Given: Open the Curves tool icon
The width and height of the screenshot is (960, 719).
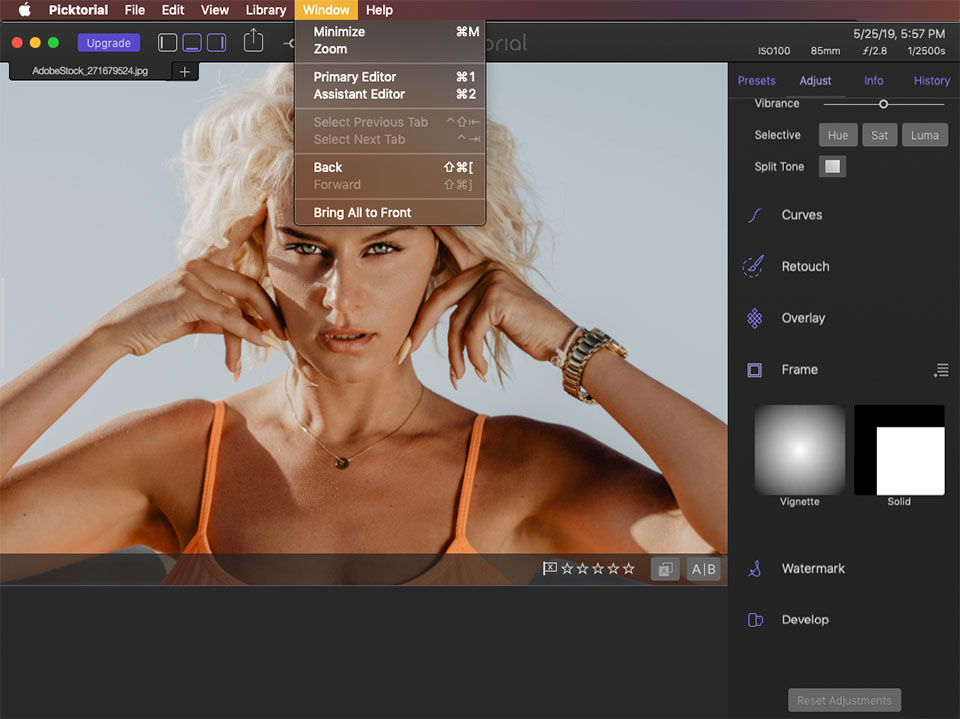Looking at the screenshot, I should pos(754,215).
